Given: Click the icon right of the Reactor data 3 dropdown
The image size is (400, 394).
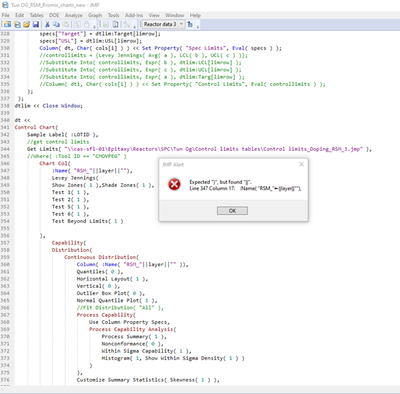Looking at the screenshot, I should pos(190,24).
